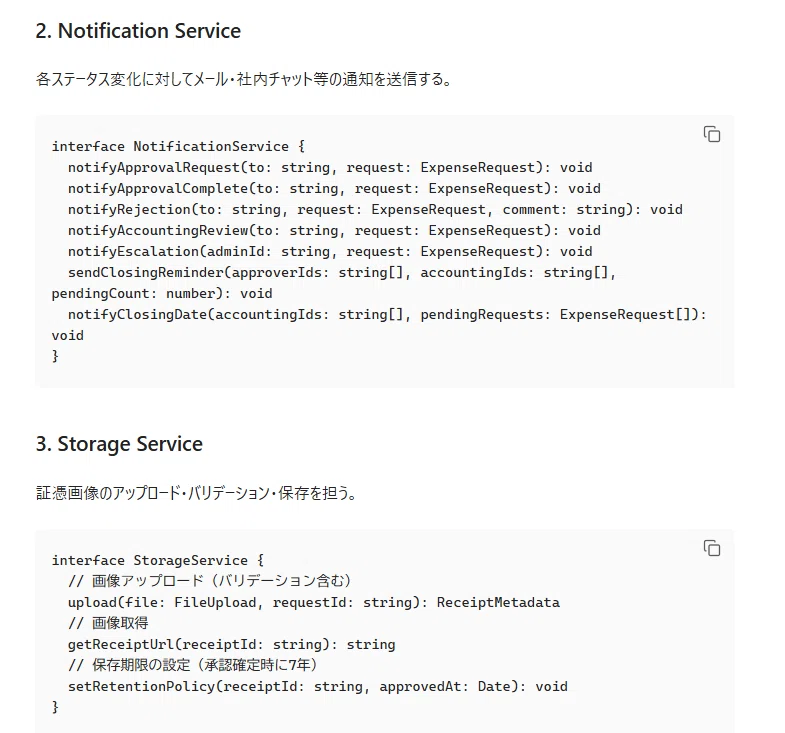Click the notifyApprovalComplete method line

tap(334, 188)
